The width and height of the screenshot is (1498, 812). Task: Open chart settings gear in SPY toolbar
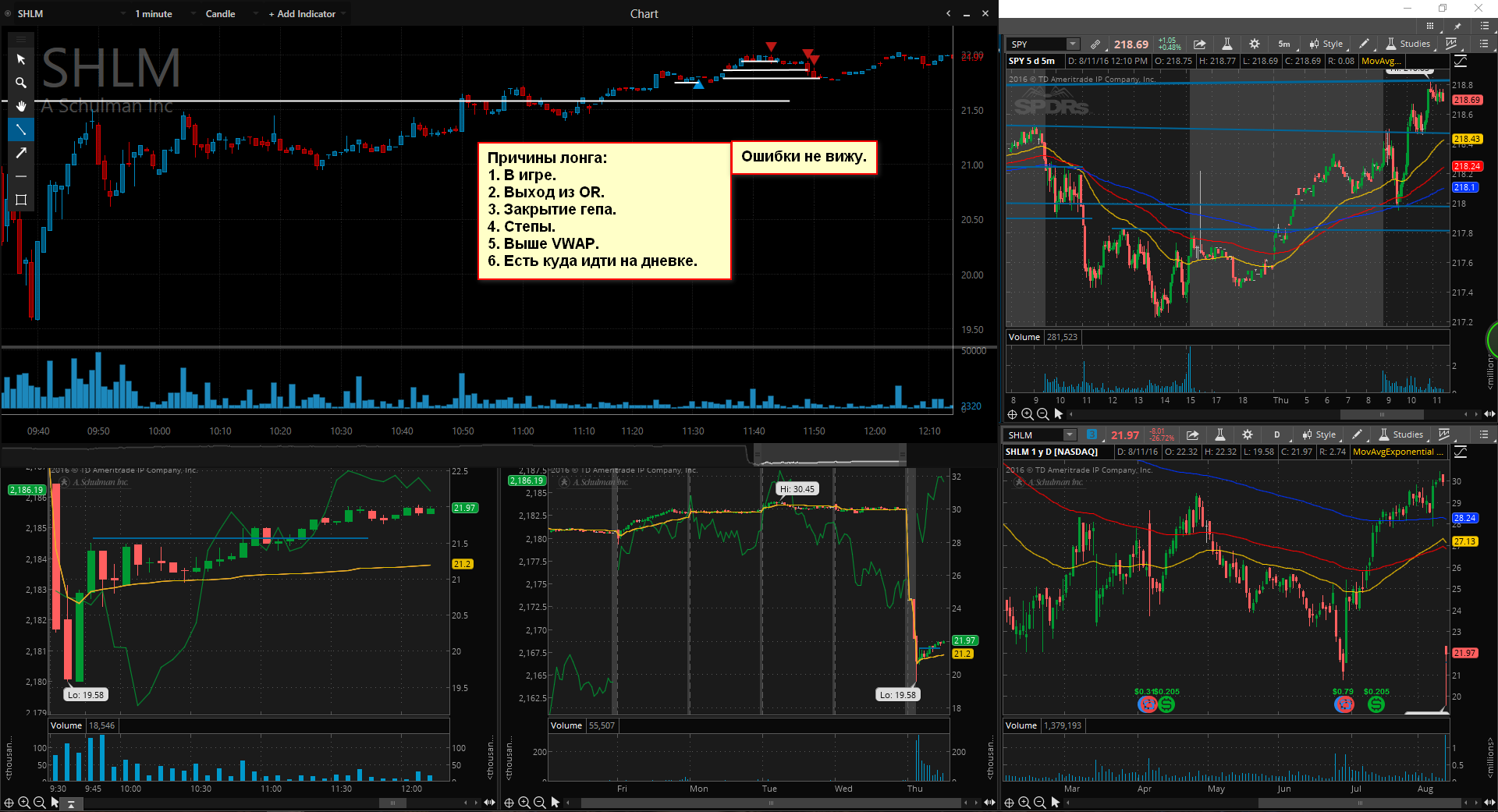[1254, 44]
